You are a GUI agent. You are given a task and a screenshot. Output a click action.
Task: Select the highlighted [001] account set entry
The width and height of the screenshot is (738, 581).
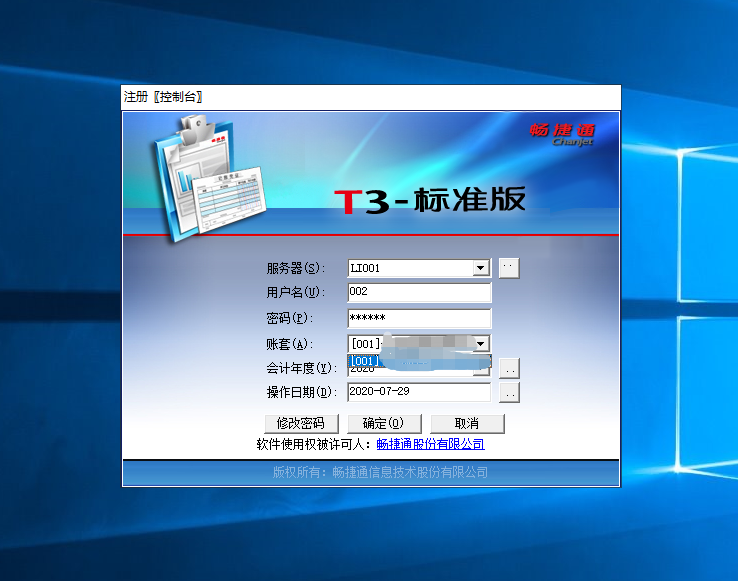tap(419, 361)
